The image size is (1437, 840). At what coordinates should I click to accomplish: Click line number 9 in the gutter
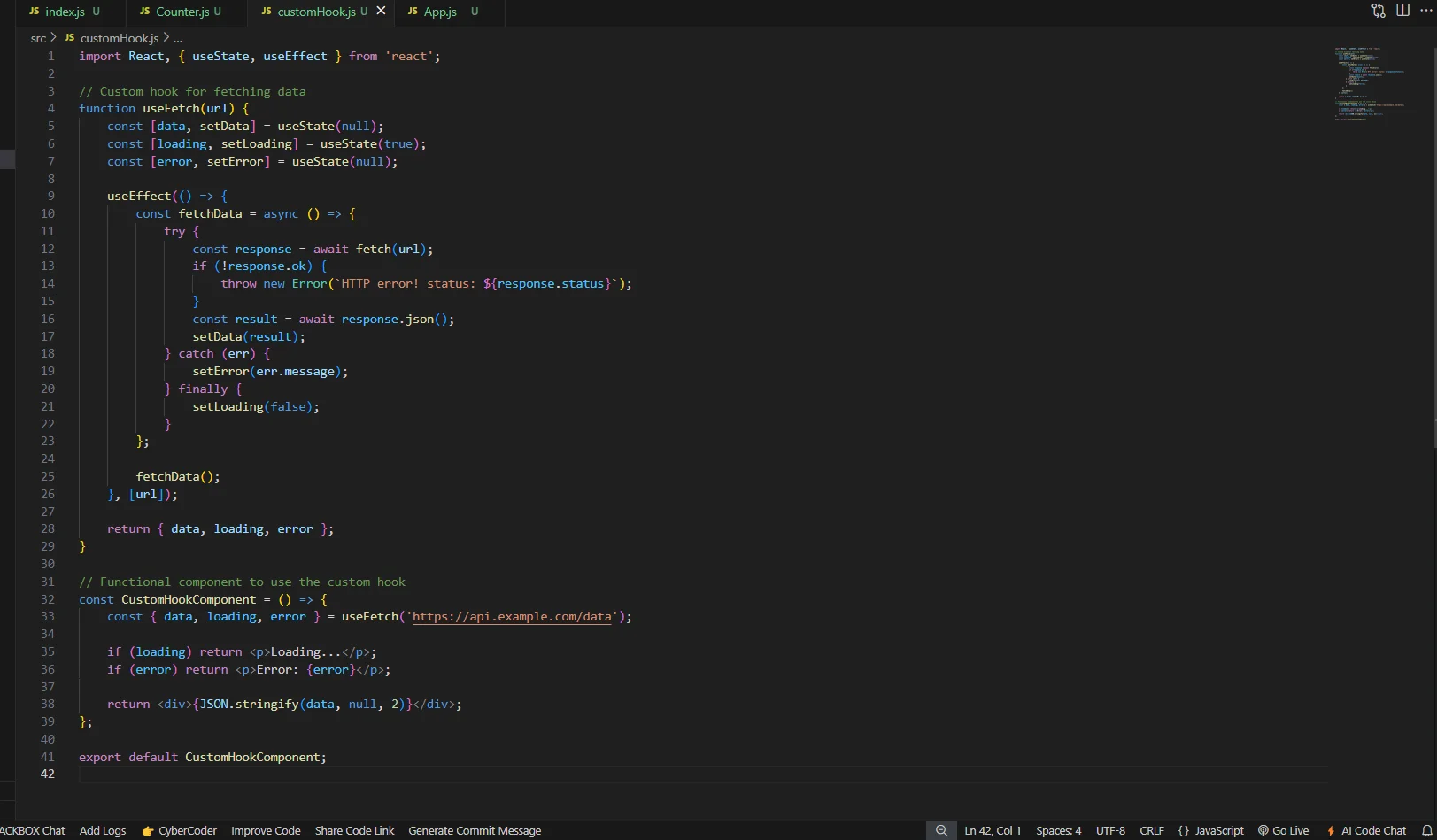[50, 196]
